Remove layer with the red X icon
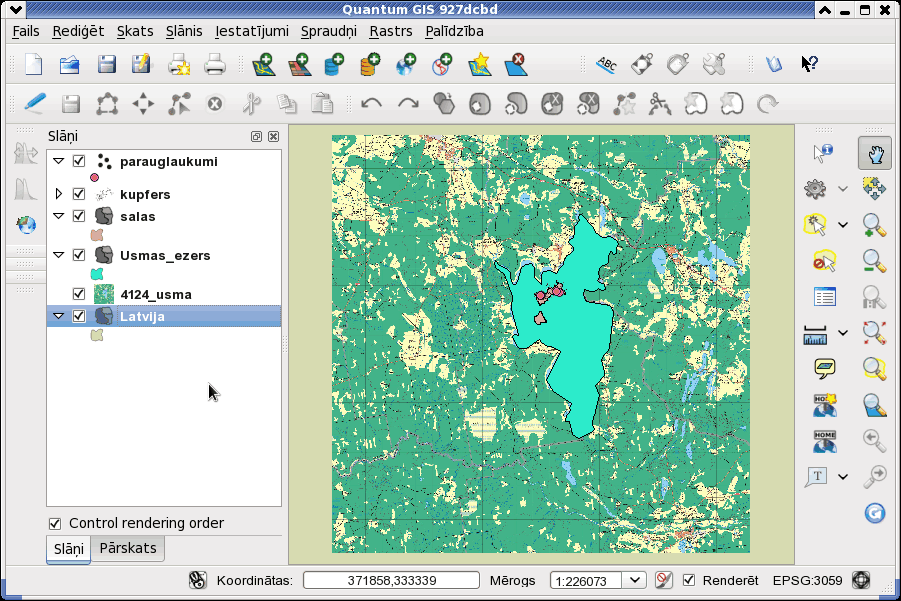The width and height of the screenshot is (901, 601). [515, 64]
